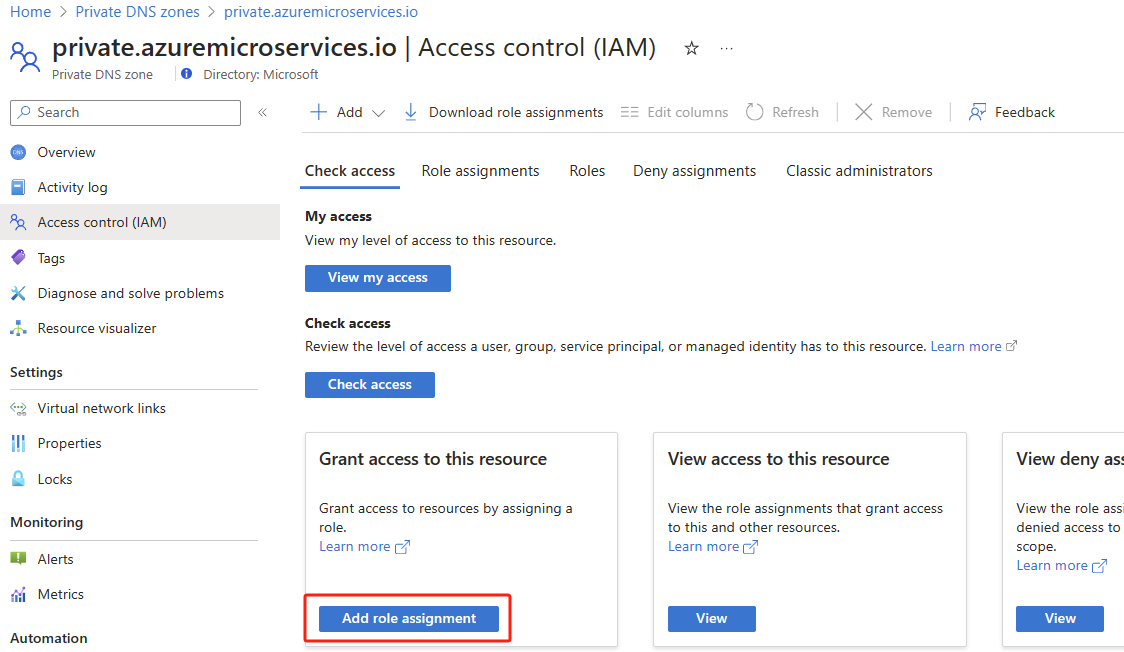Click the Add role assignment button
The height and width of the screenshot is (652, 1124).
(407, 618)
